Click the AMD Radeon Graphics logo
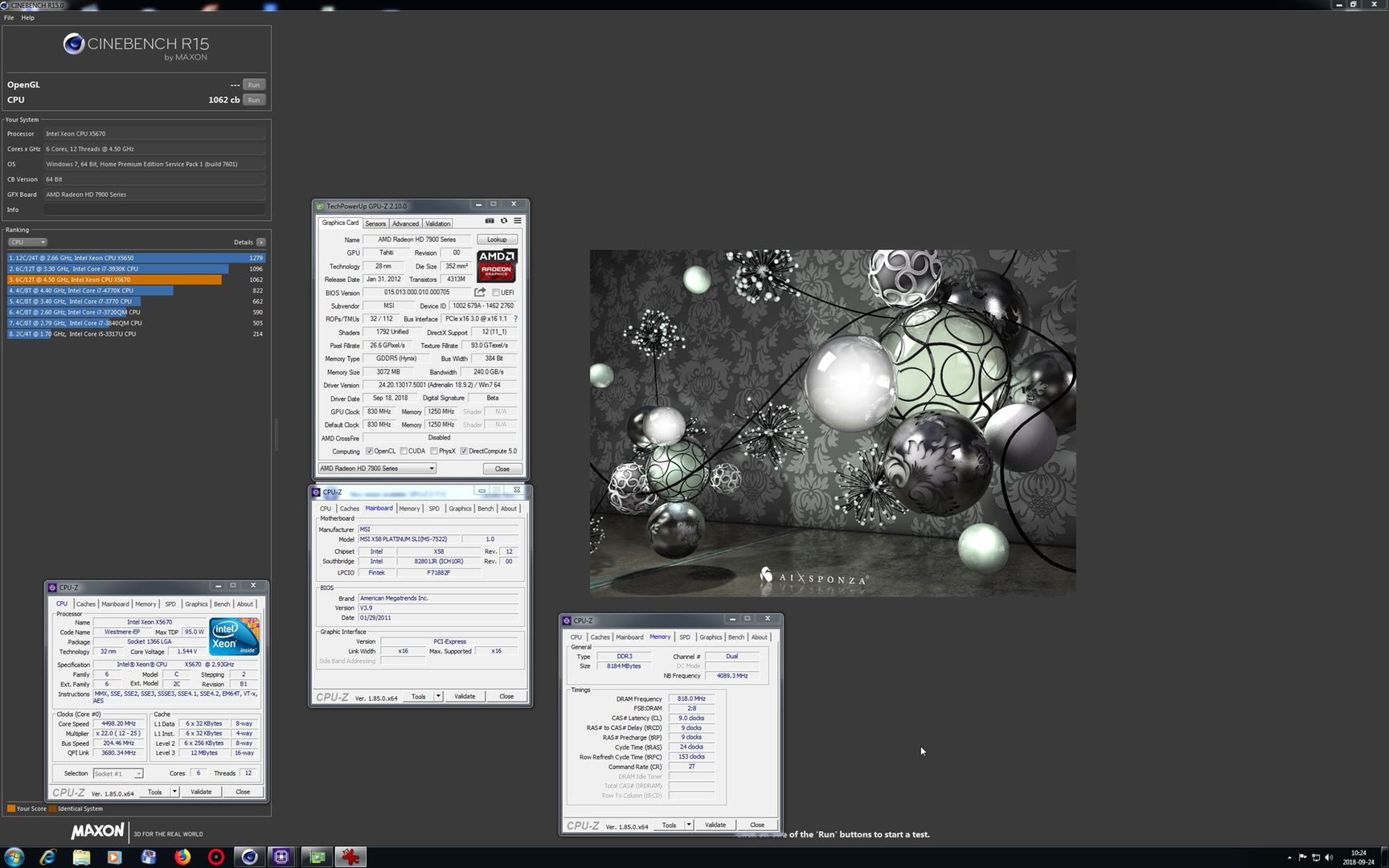 (x=497, y=265)
